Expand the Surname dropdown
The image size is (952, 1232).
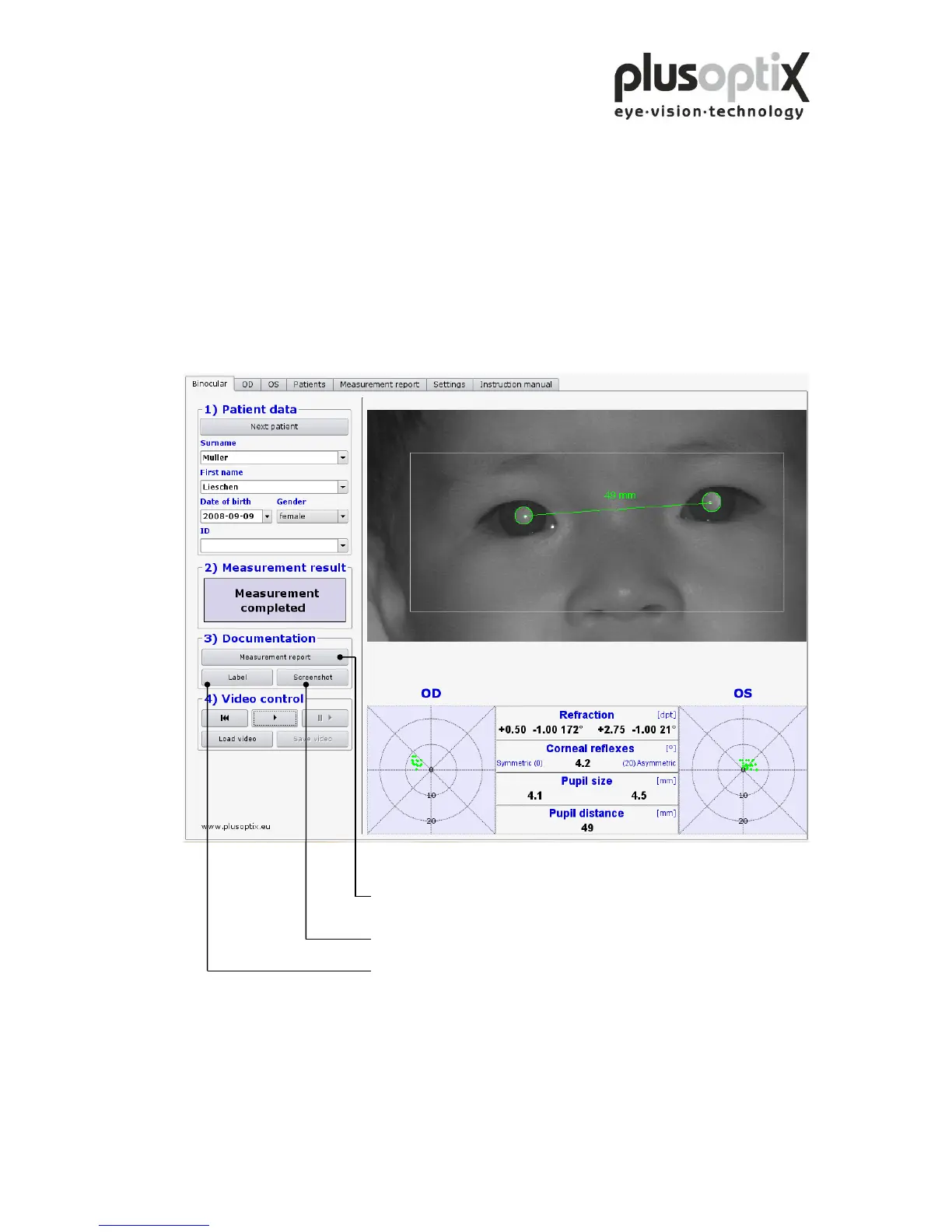pyautogui.click(x=343, y=458)
